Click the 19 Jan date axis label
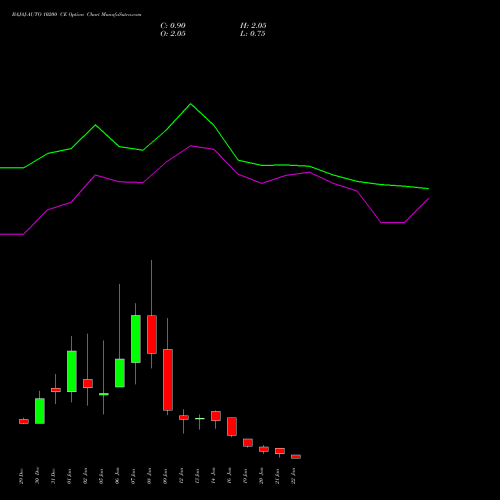The width and height of the screenshot is (500, 500). (246, 476)
